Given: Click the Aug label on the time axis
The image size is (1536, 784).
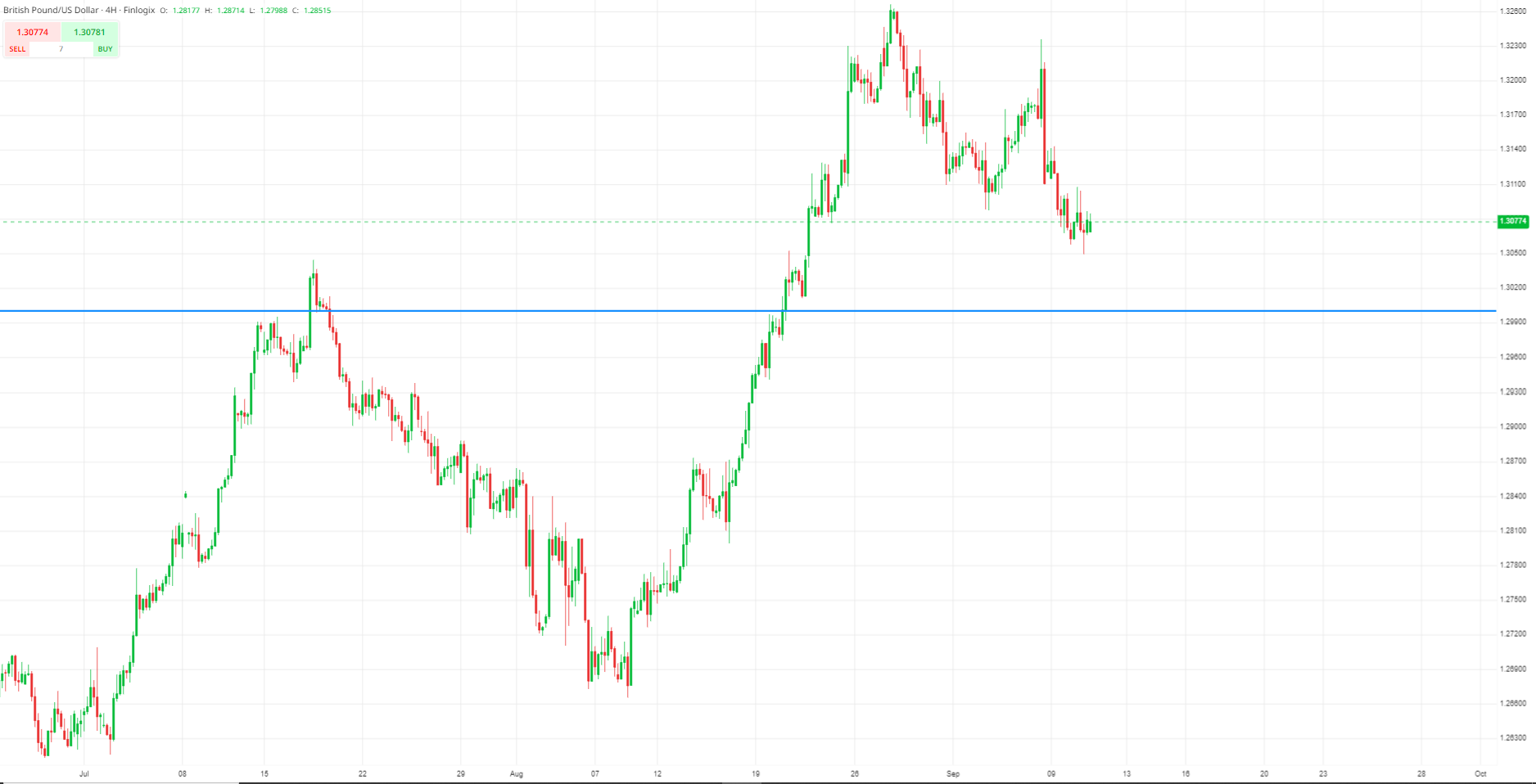Looking at the screenshot, I should pyautogui.click(x=516, y=773).
